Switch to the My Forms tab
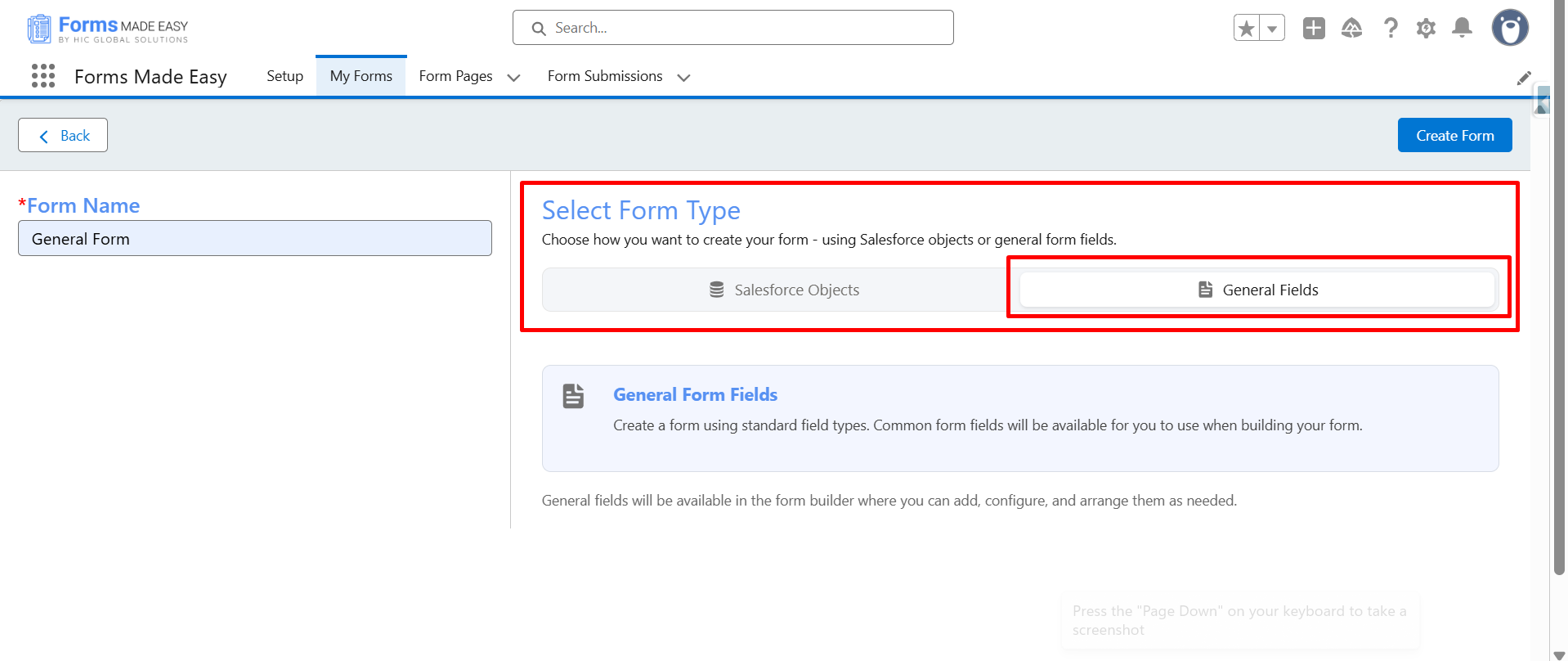The image size is (1568, 661). [x=361, y=76]
